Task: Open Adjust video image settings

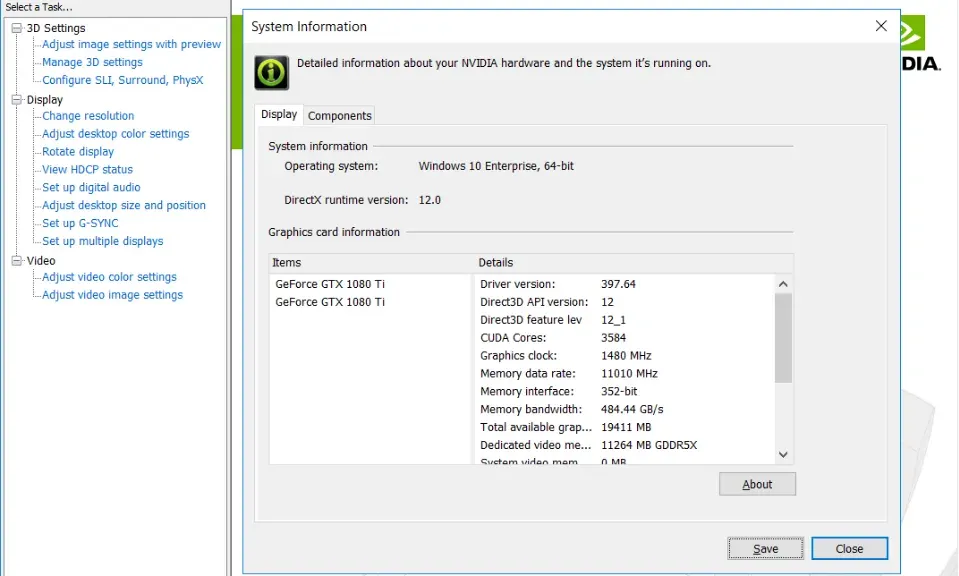Action: (x=113, y=295)
